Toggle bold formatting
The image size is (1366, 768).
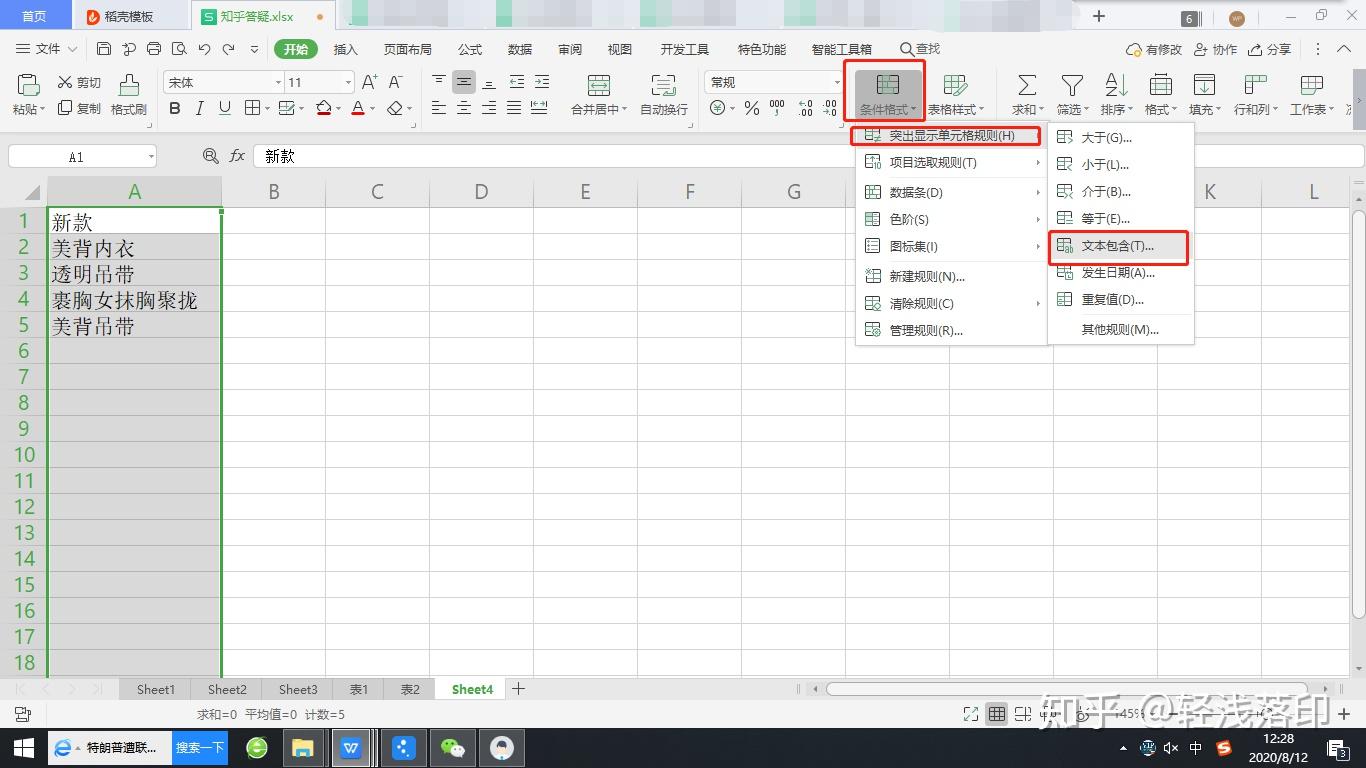point(175,108)
